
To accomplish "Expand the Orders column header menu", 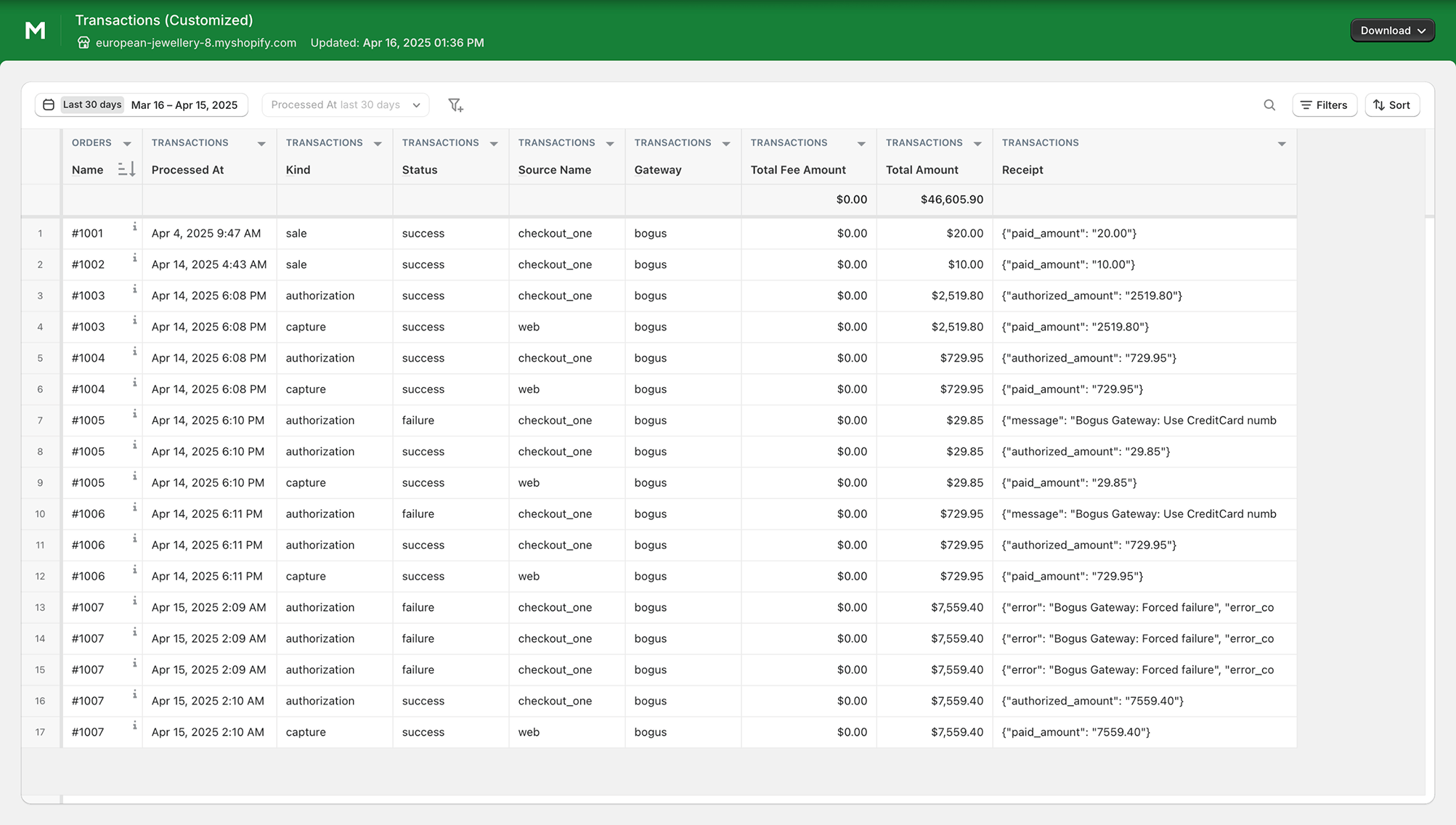I will 127,143.
